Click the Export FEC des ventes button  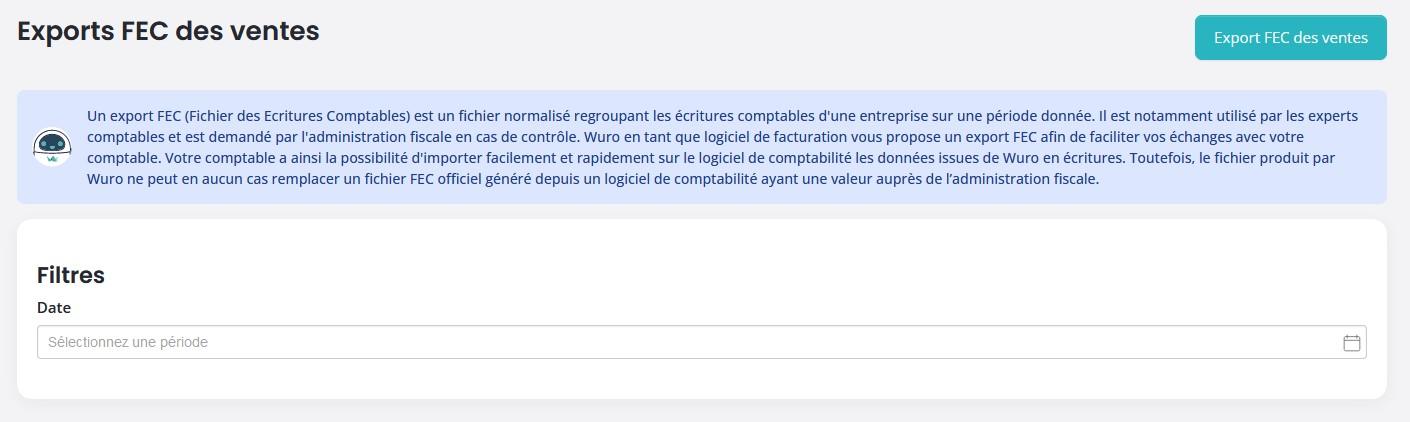coord(1290,38)
